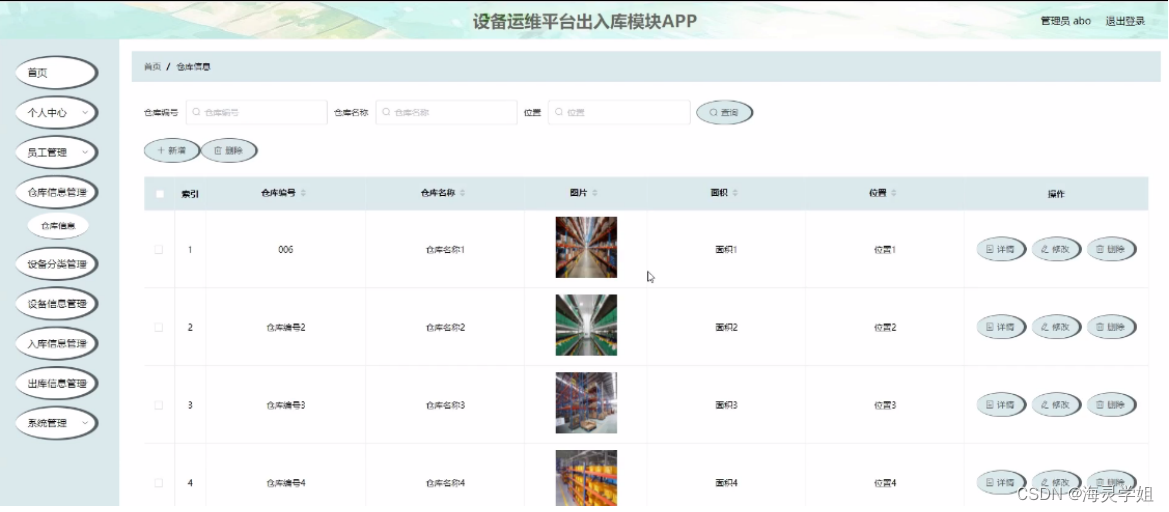Image resolution: width=1169 pixels, height=512 pixels.
Task: Focus the 仓库编号 search input field
Action: pos(256,113)
